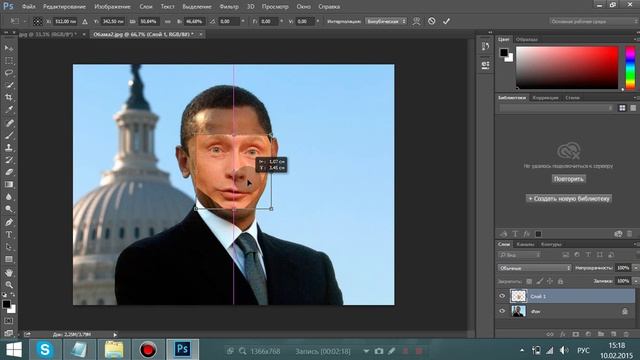This screenshot has width=640, height=360.
Task: Toggle Quick Mask mode
Action: [x=9, y=321]
